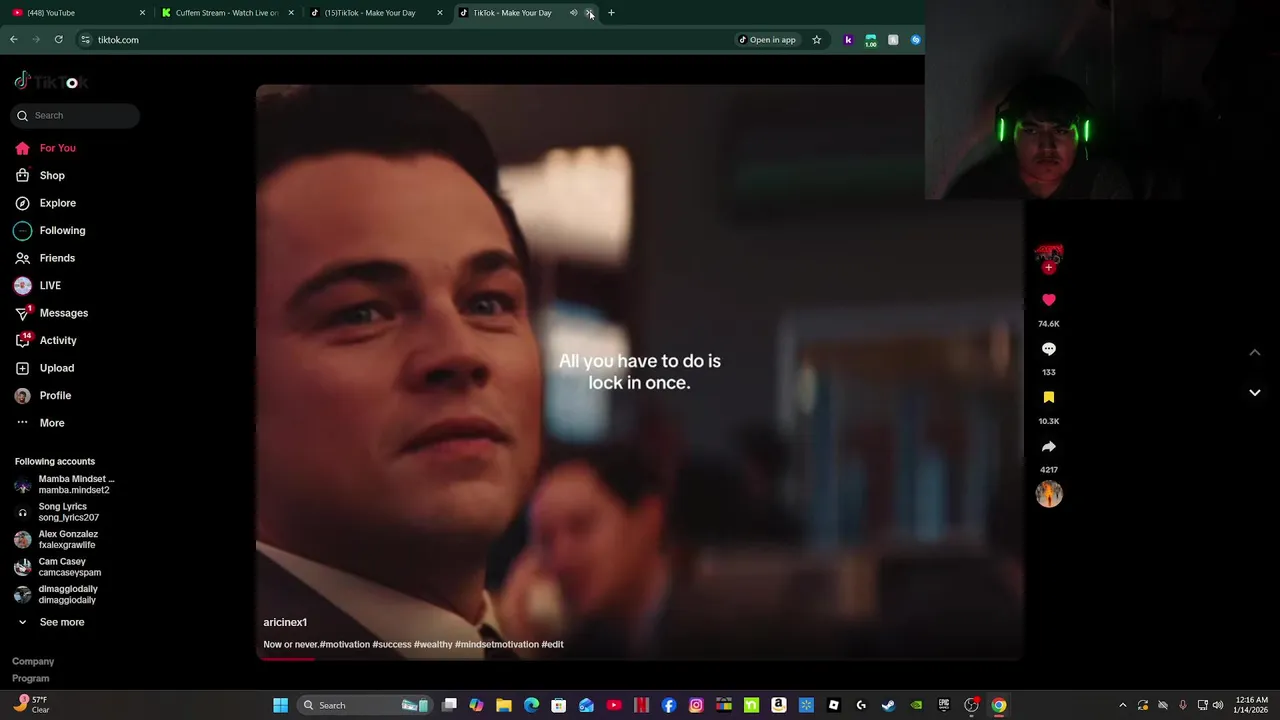Viewport: 1280px width, 720px height.
Task: Open the Company footer link
Action: click(x=33, y=662)
